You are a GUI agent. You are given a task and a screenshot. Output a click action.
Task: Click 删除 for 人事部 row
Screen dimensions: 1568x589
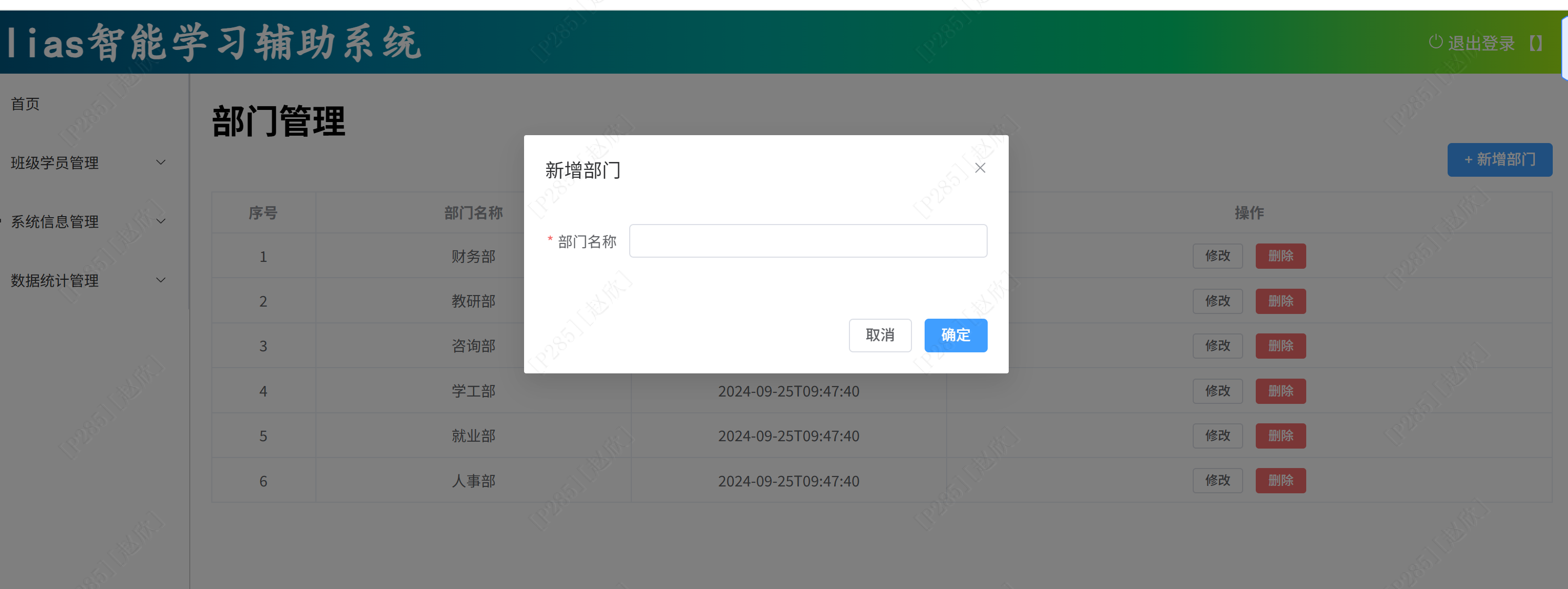pos(1280,481)
